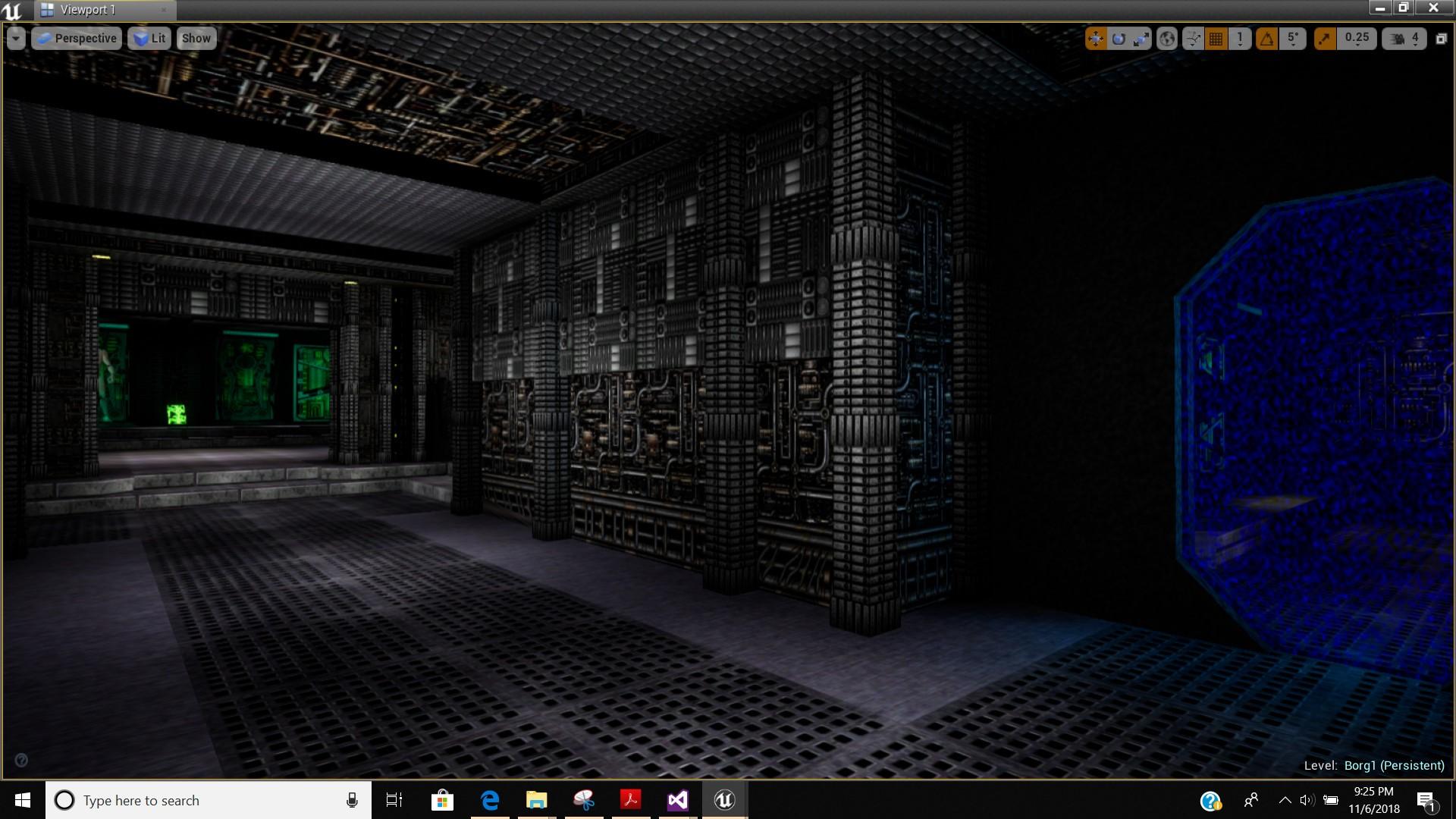This screenshot has width=1456, height=819.
Task: Open the Windows Start menu
Action: click(x=23, y=800)
